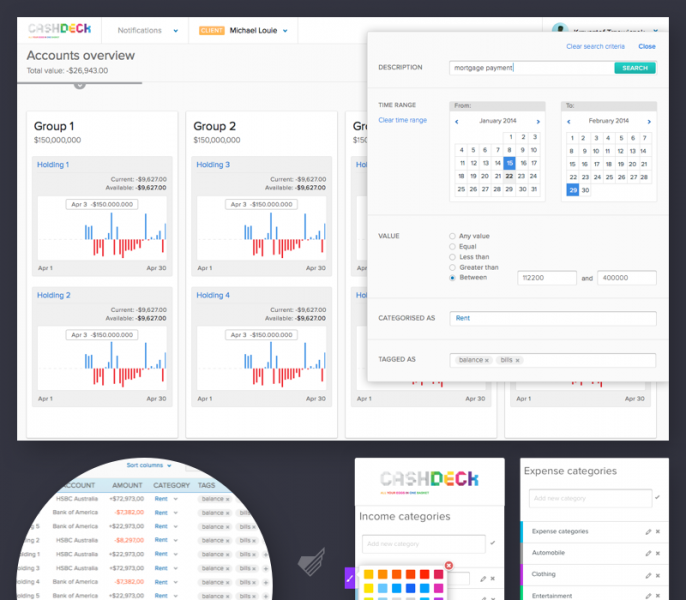Remove the bills tag in Tagged As field
Image resolution: width=686 pixels, height=600 pixels.
click(x=518, y=360)
